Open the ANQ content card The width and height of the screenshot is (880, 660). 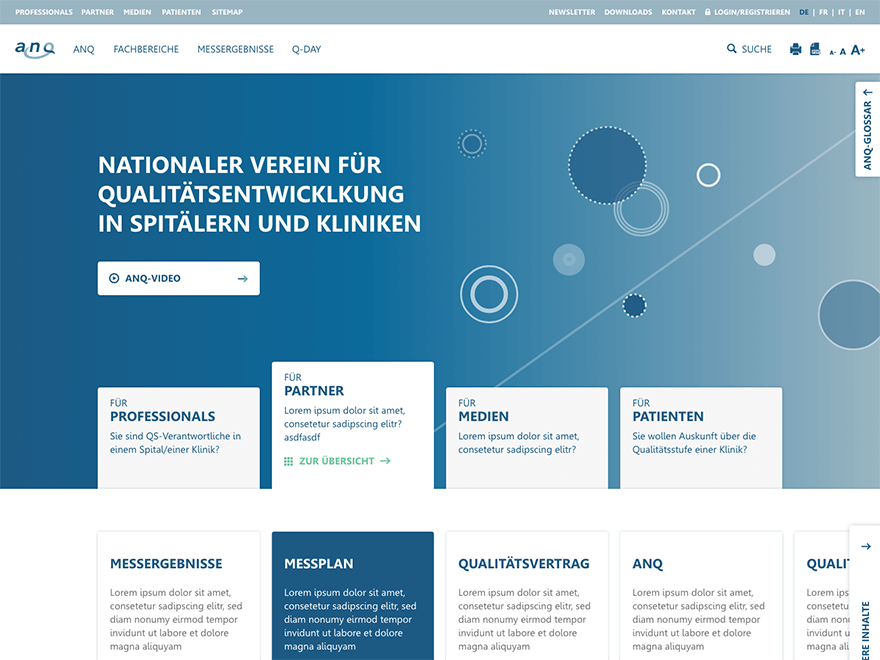pos(701,595)
